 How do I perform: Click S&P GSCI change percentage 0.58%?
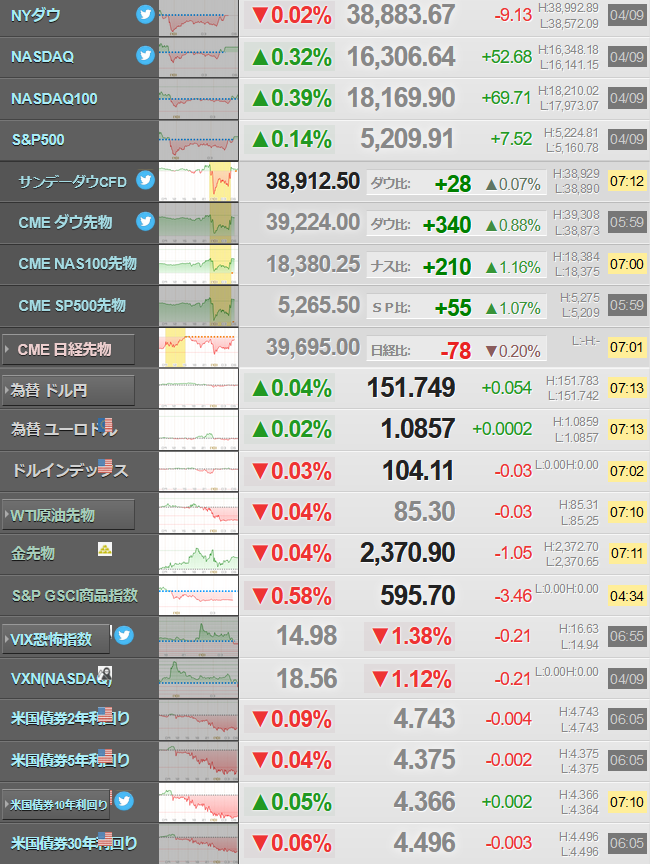pos(292,597)
